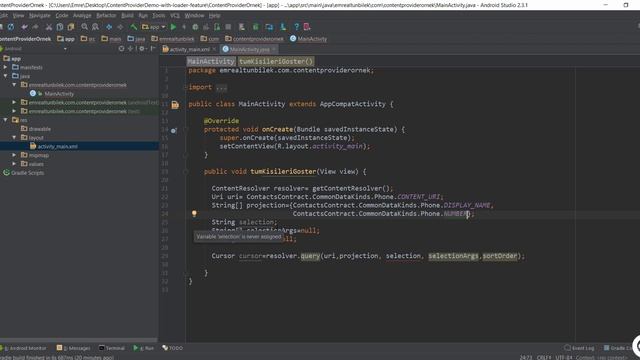The width and height of the screenshot is (640, 360).
Task: Click the Redo arrow icon
Action: [36, 27]
